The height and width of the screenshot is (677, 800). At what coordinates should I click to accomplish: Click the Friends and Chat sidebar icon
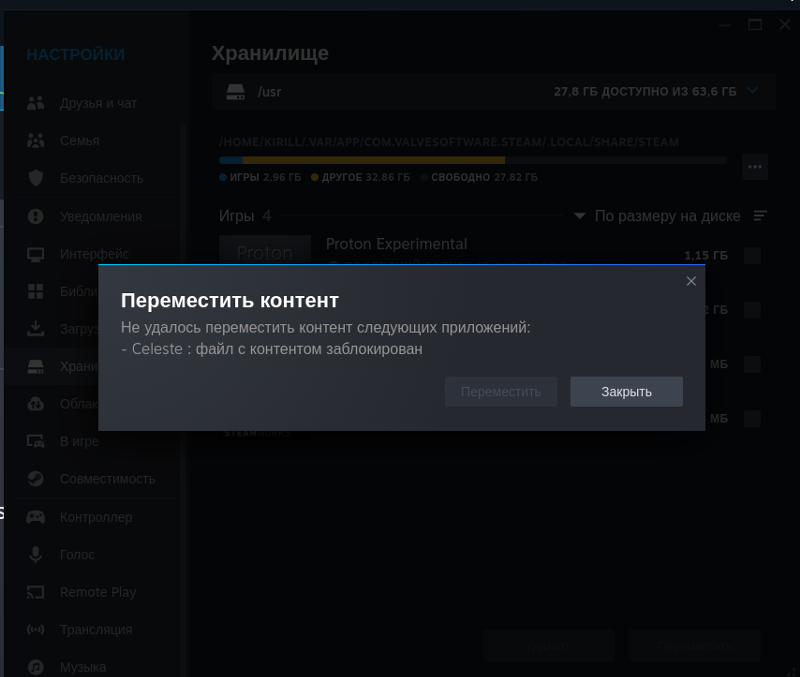[x=36, y=103]
